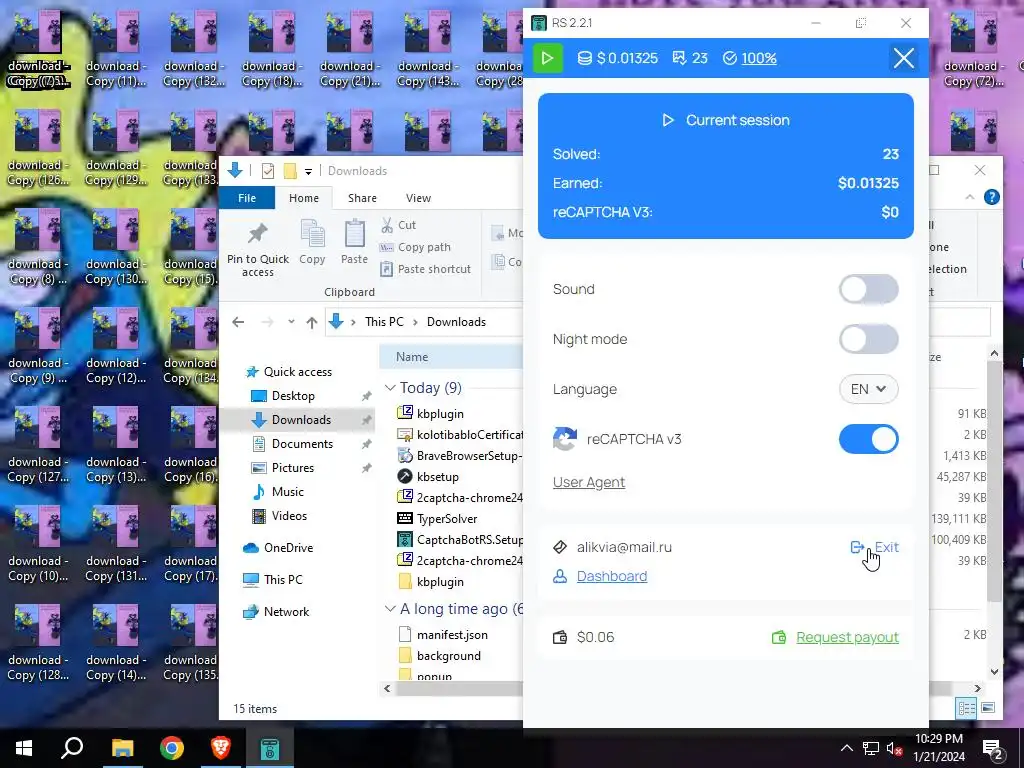Click the key icon next to alikvia@mail.ru

click(x=560, y=547)
